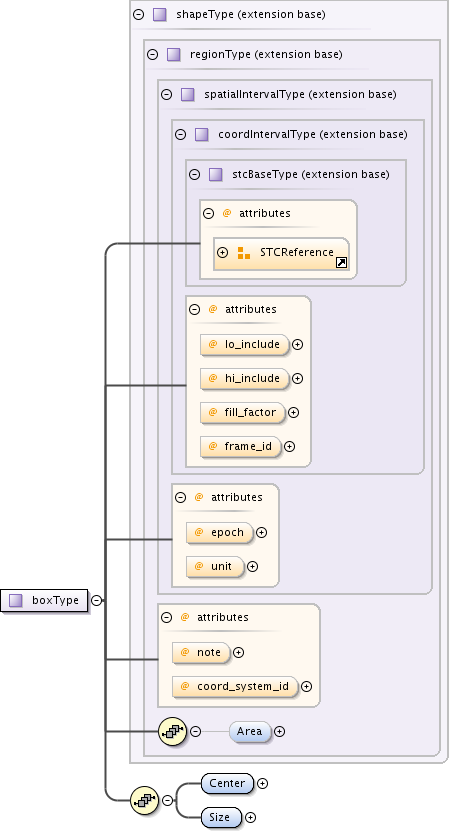
Task: Click the 'stcBaseType (extension base)' title text
Action: (311, 174)
